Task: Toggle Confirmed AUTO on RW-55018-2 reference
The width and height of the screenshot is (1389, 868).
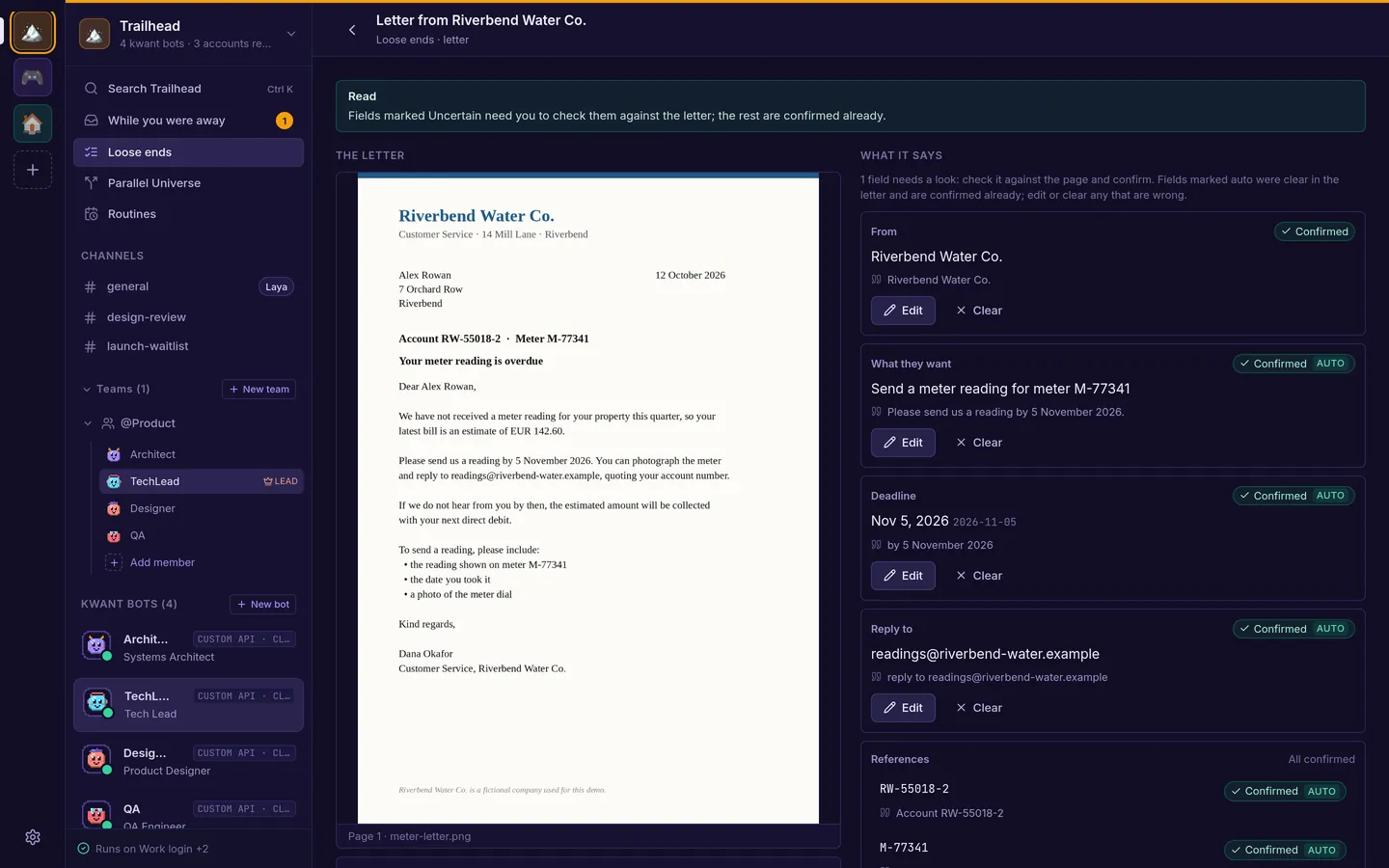Action: point(1285,792)
